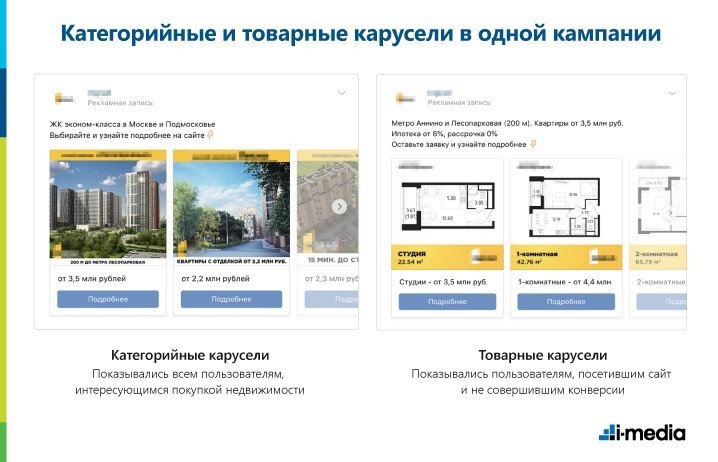Open the studio floor plan image

(x=447, y=207)
